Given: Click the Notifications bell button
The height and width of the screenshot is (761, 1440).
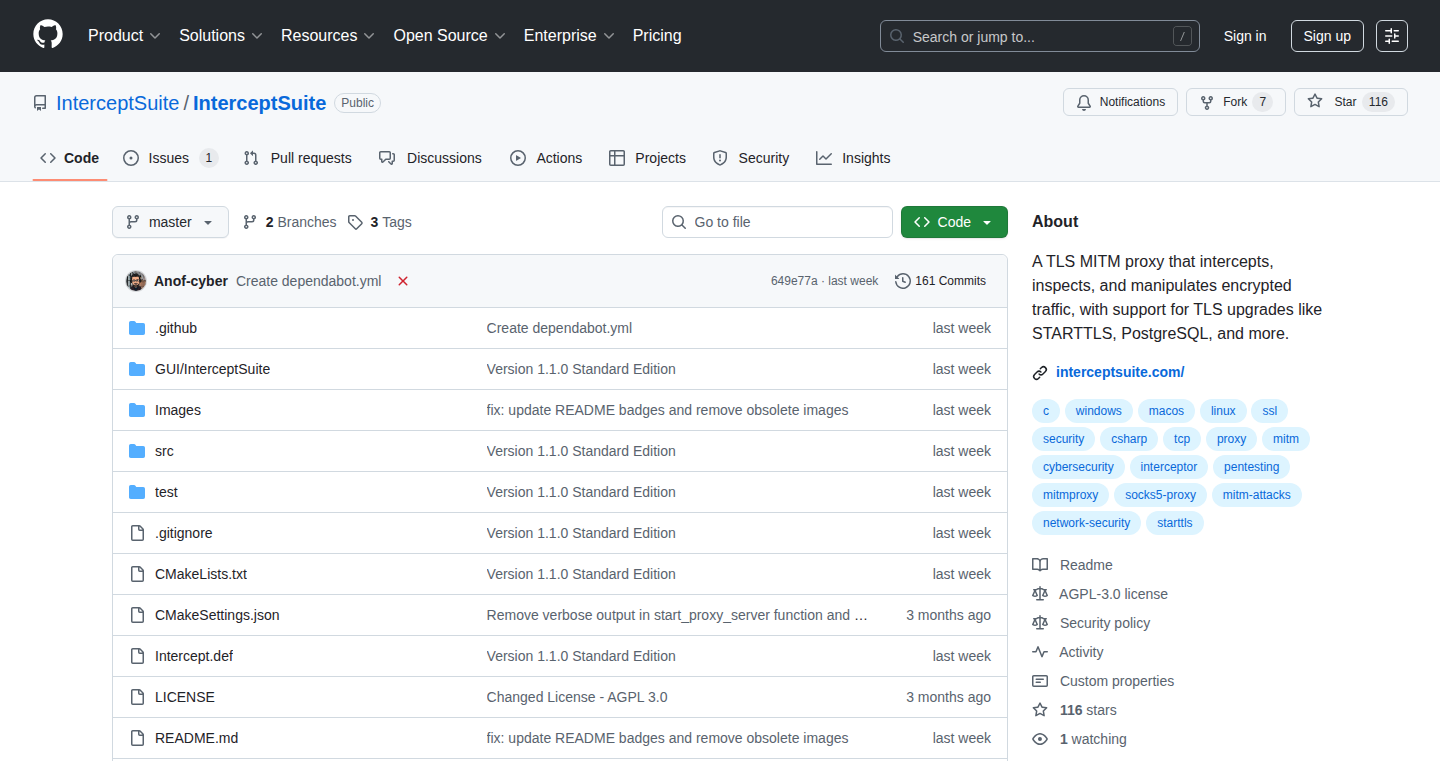Looking at the screenshot, I should [x=1120, y=102].
